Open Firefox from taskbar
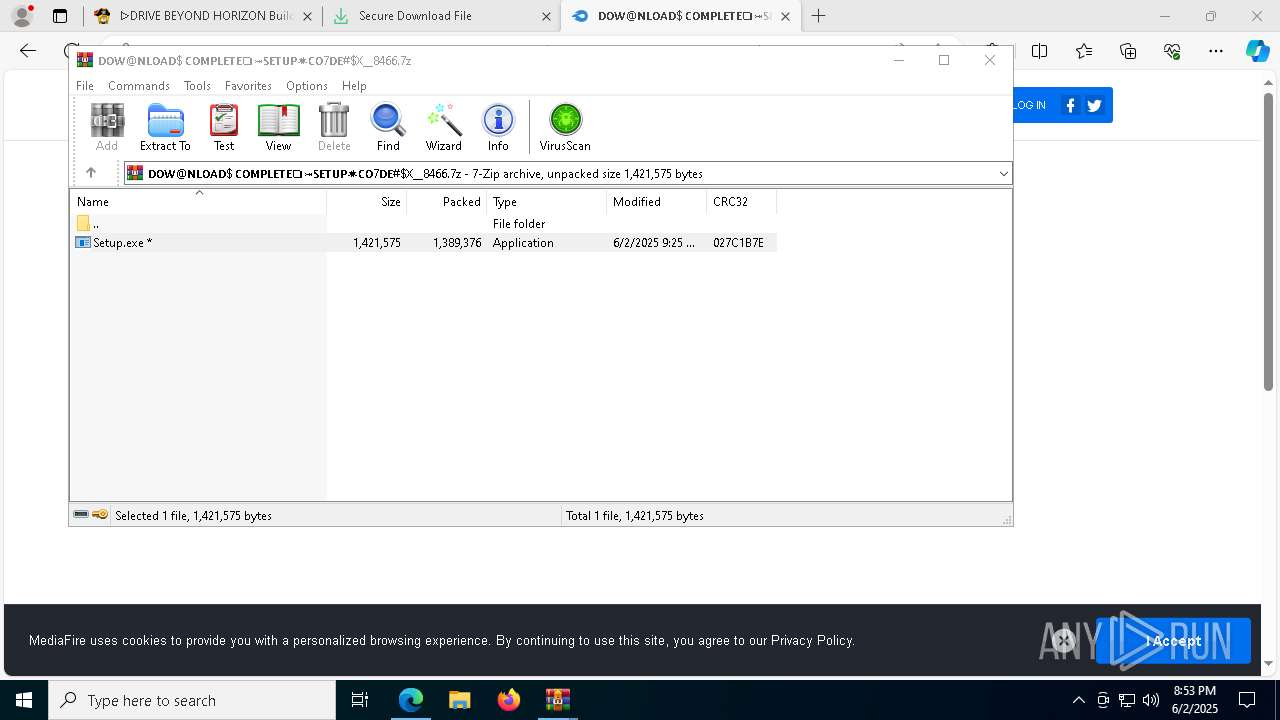The image size is (1280, 720). [509, 700]
